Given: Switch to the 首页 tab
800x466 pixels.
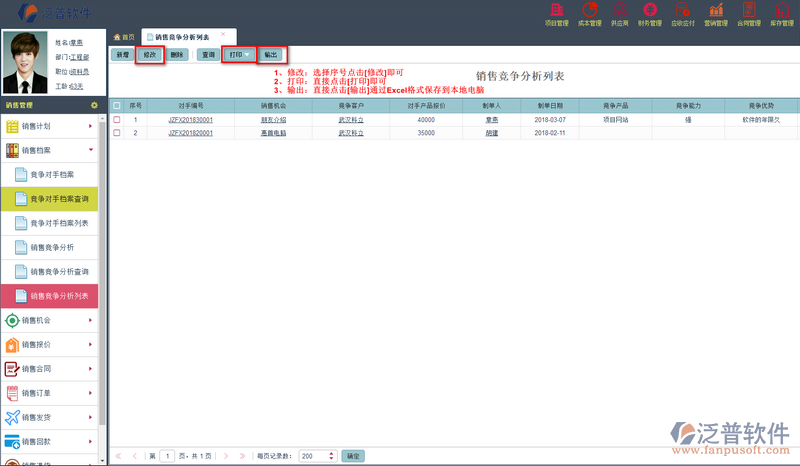Looking at the screenshot, I should [x=124, y=36].
